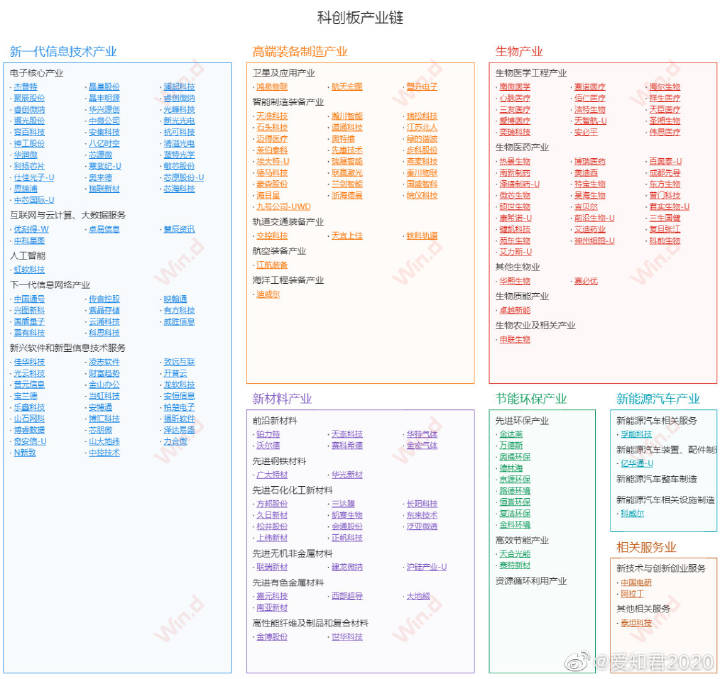
Task: Select the 安集科技 link
Action: click(x=104, y=132)
